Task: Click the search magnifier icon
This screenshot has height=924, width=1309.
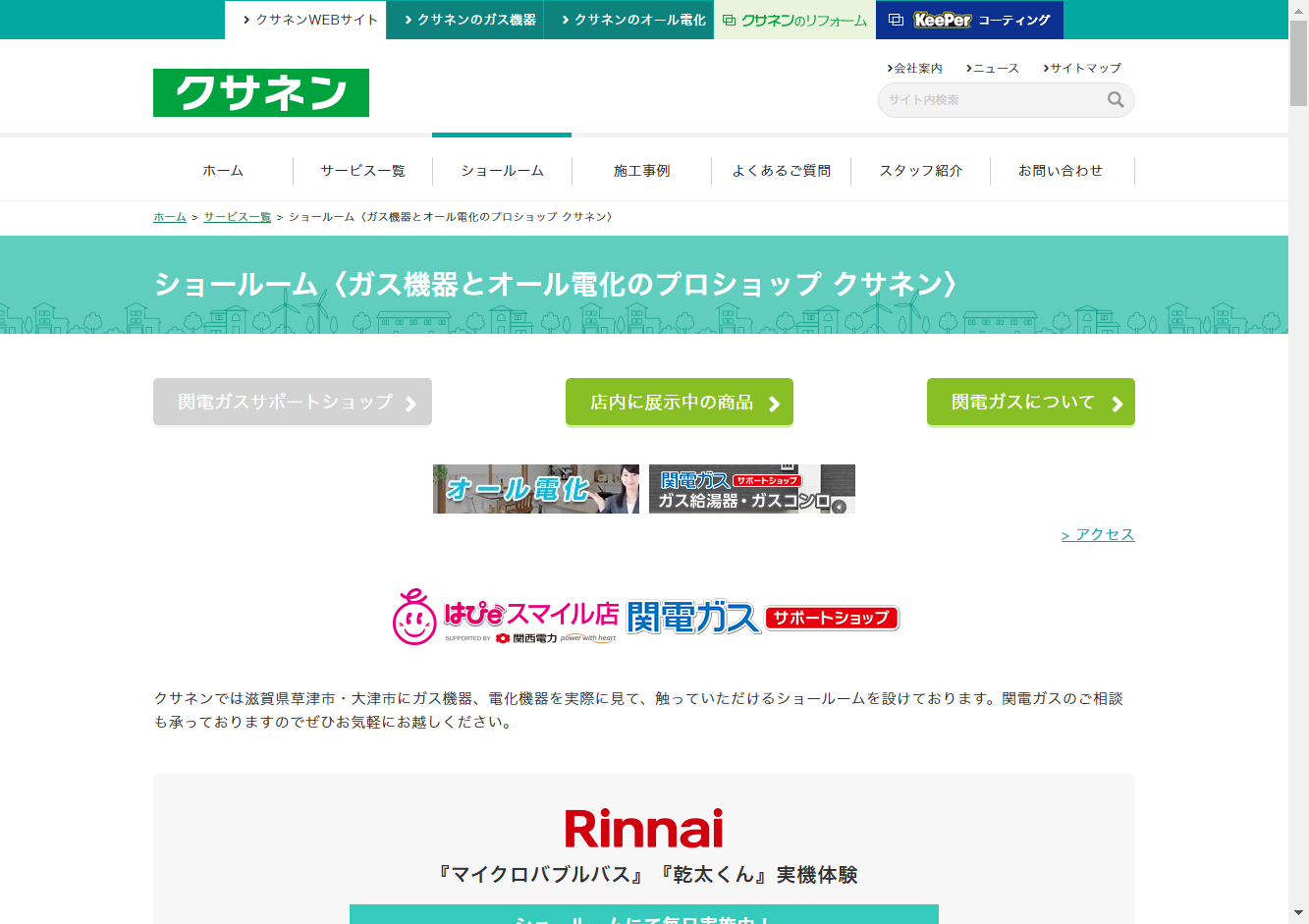Action: click(x=1115, y=99)
